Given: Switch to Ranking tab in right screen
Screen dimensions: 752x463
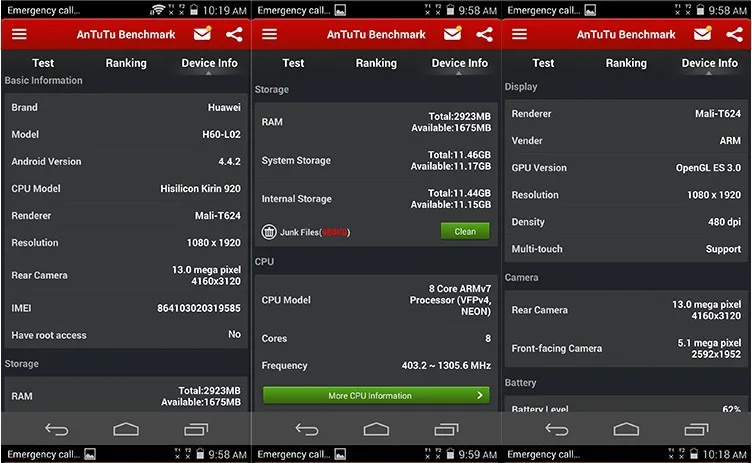Looking at the screenshot, I should 626,63.
